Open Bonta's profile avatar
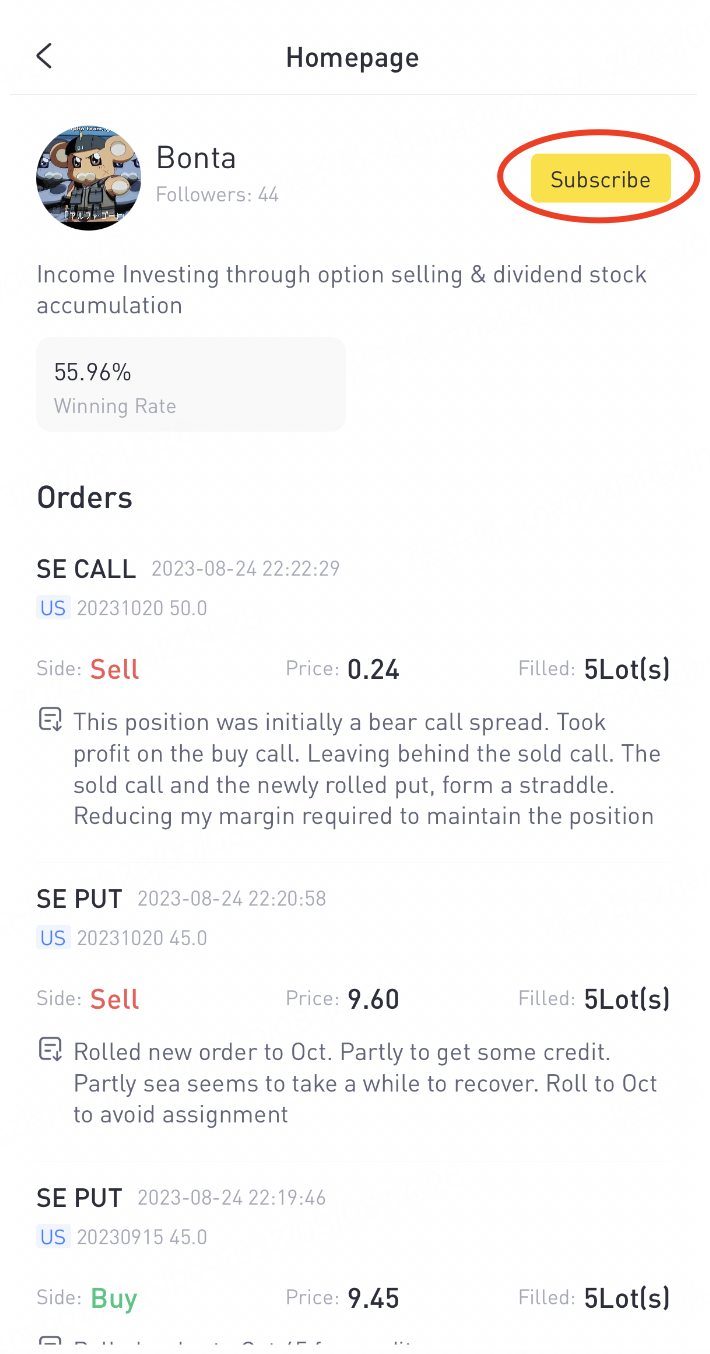The height and width of the screenshot is (1354, 710). [88, 178]
